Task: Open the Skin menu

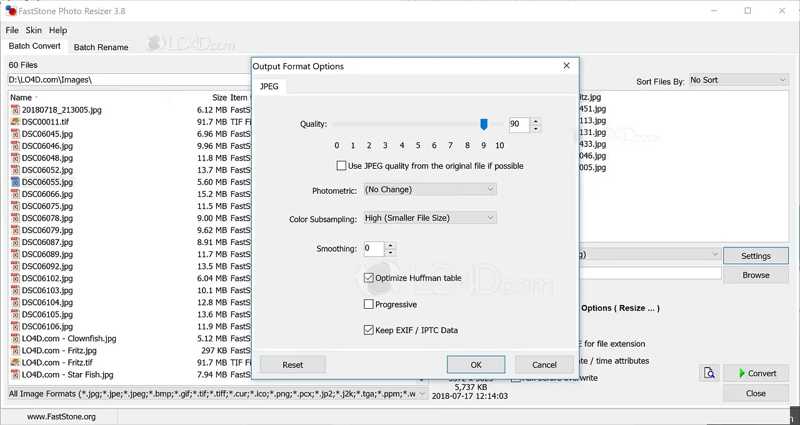Action: (x=33, y=31)
